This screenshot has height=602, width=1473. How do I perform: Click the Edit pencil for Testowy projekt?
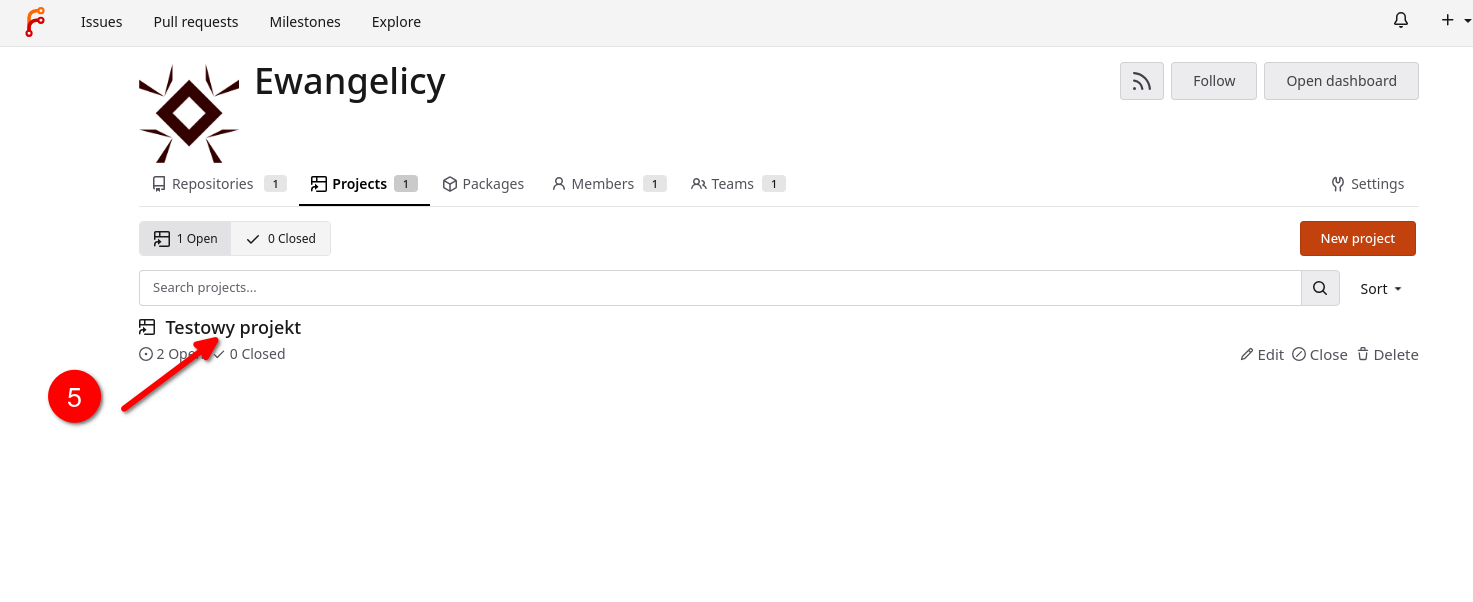(x=1261, y=355)
